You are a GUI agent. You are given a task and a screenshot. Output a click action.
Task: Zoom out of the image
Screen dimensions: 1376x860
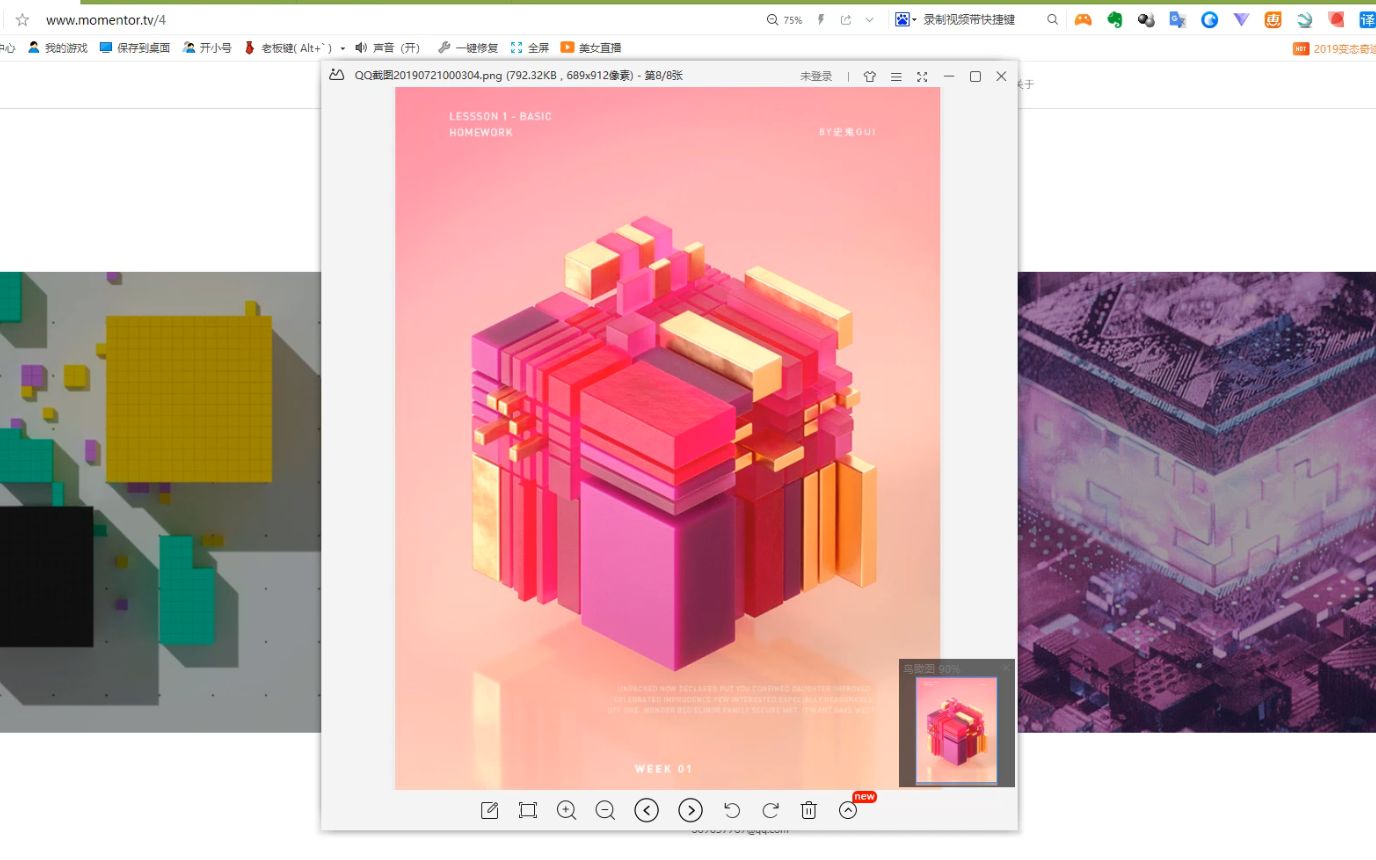coord(605,810)
